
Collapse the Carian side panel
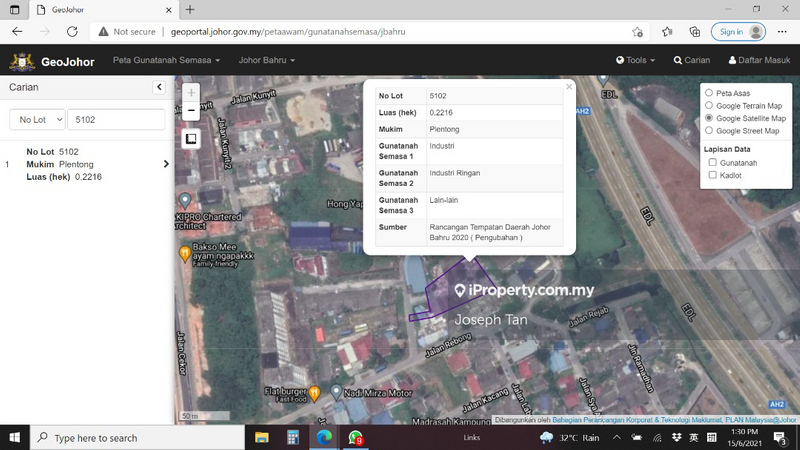tap(159, 88)
